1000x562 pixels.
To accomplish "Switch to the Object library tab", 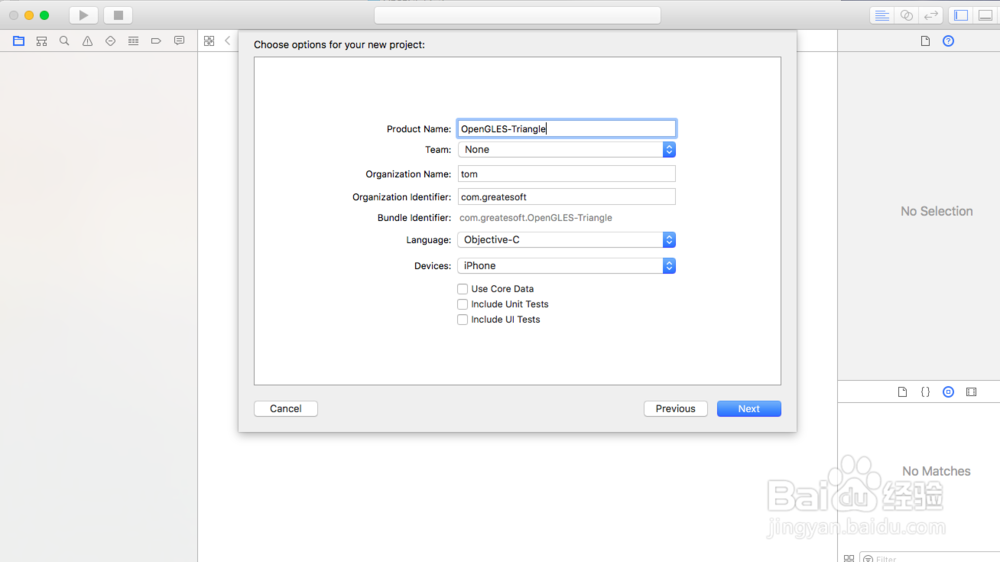I will [x=948, y=392].
